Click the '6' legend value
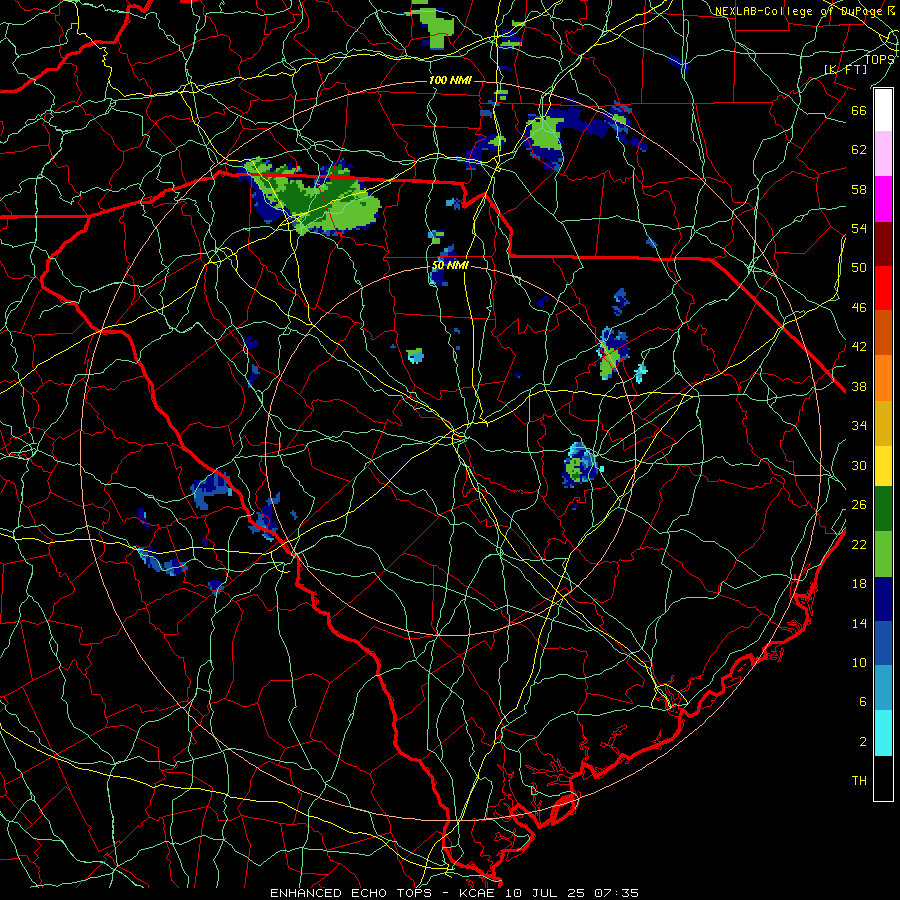The width and height of the screenshot is (900, 900). coord(863,701)
